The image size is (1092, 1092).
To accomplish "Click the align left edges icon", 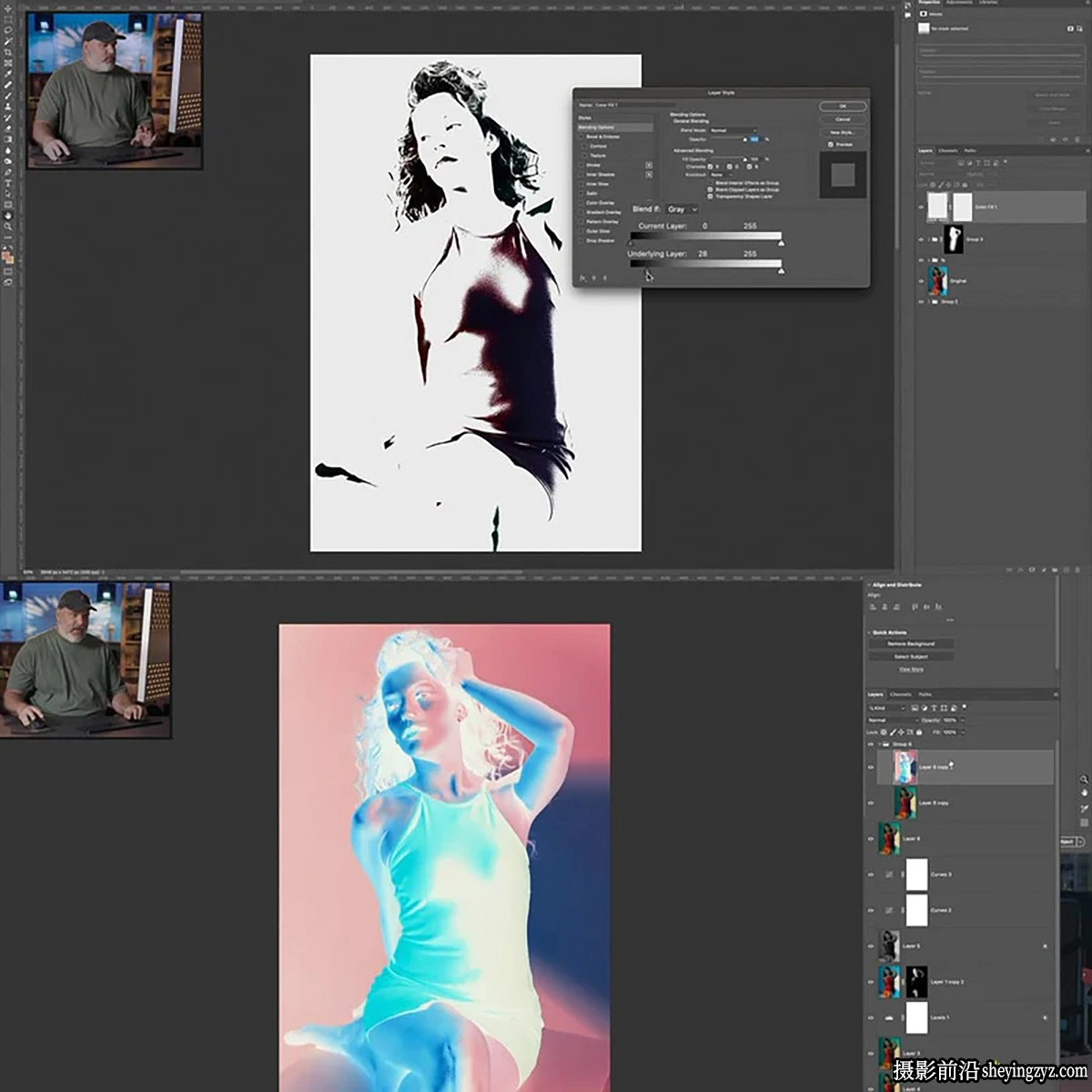I will coord(873,607).
